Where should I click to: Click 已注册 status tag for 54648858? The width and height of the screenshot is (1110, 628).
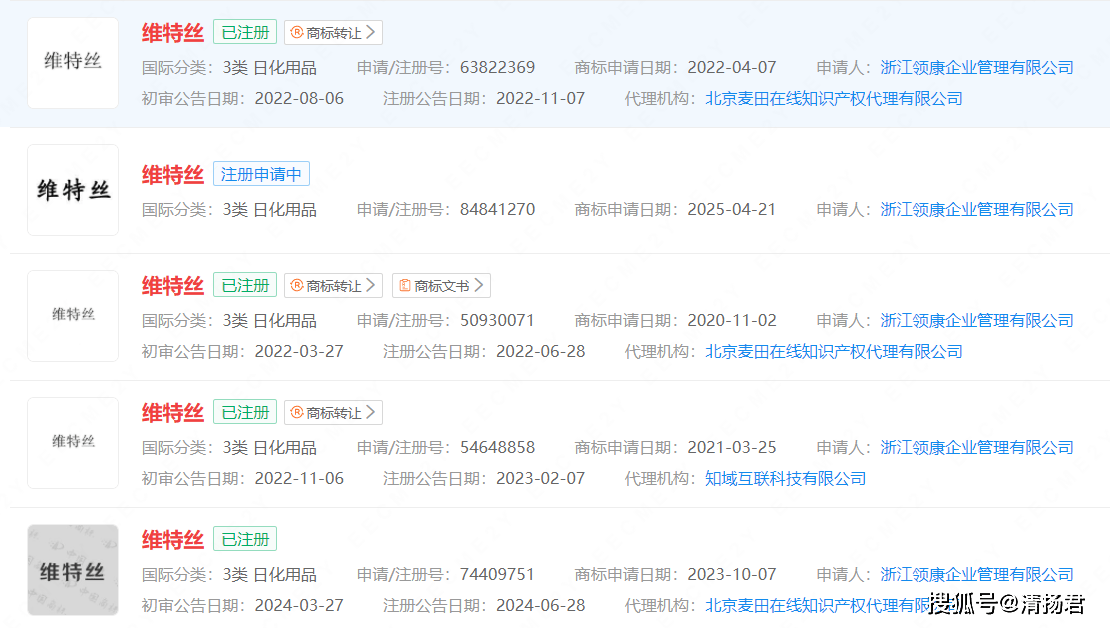[245, 413]
